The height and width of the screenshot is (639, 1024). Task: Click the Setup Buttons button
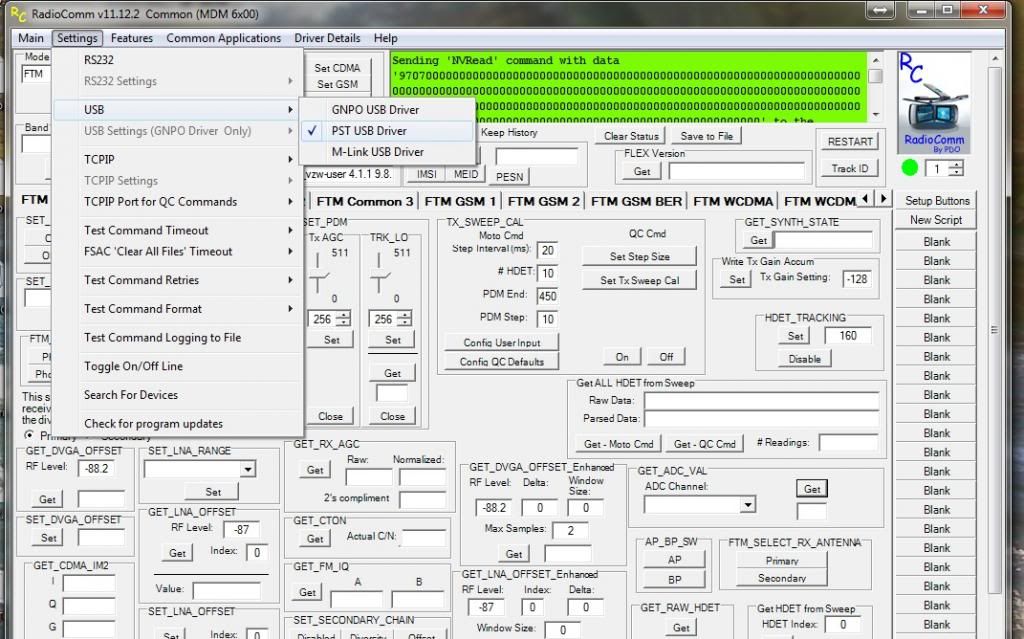tap(937, 201)
